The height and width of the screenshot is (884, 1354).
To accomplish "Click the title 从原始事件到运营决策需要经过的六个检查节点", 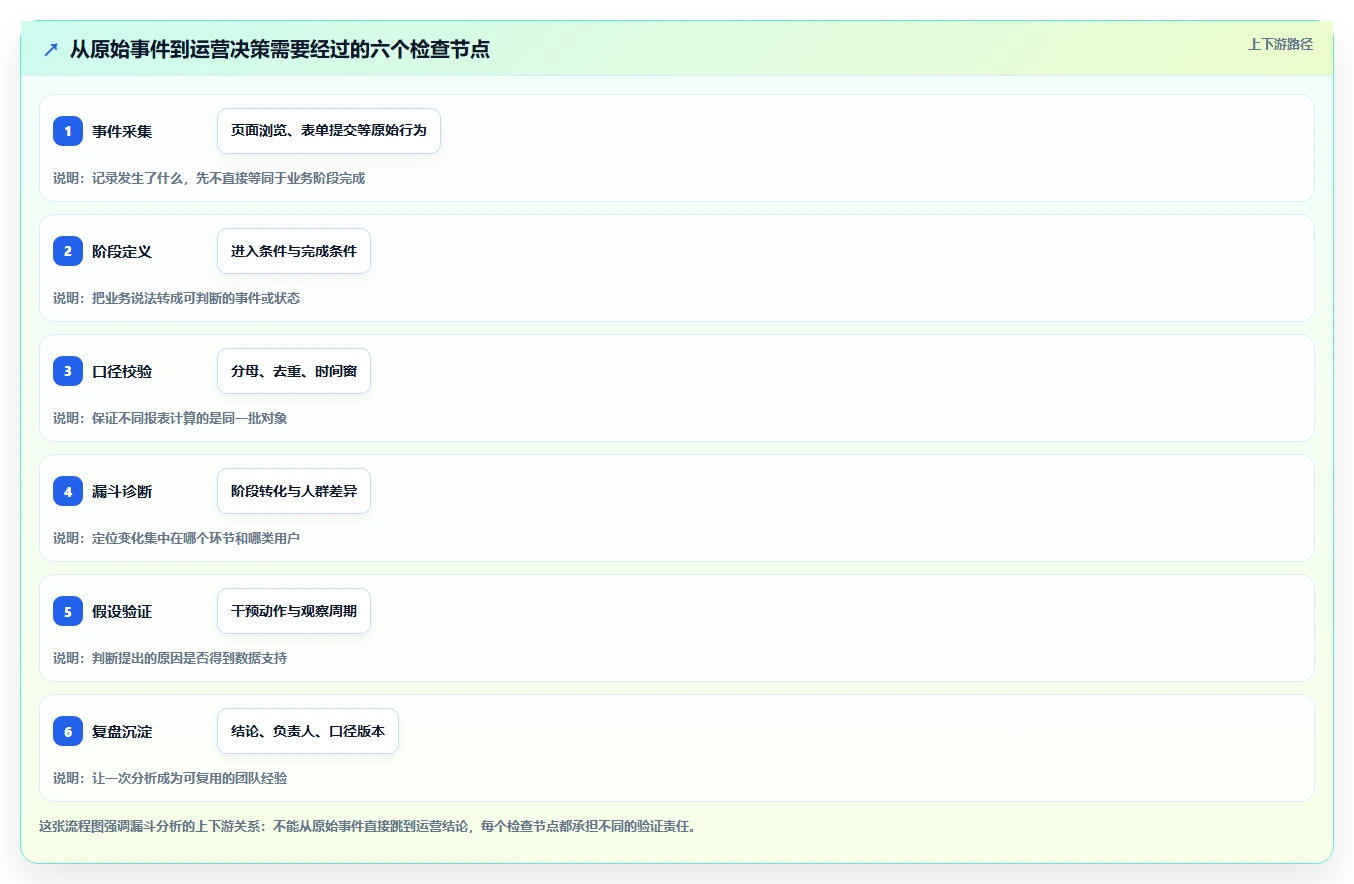I will [280, 50].
